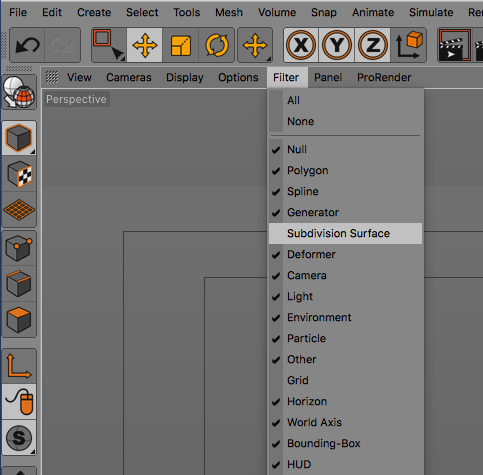483x475 pixels.
Task: Choose All in the Filter menu
Action: click(x=345, y=100)
